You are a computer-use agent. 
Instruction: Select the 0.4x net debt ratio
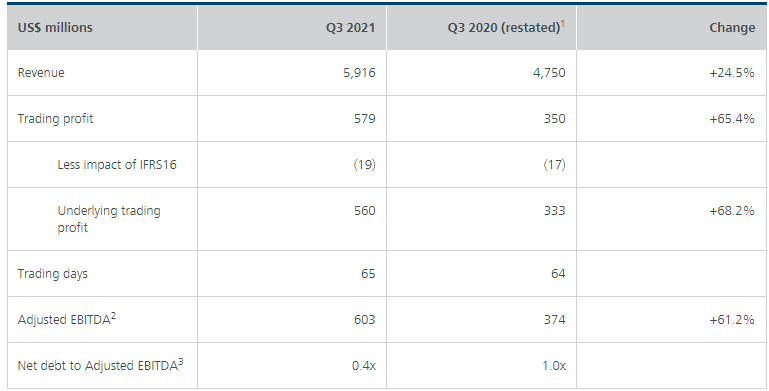point(364,366)
